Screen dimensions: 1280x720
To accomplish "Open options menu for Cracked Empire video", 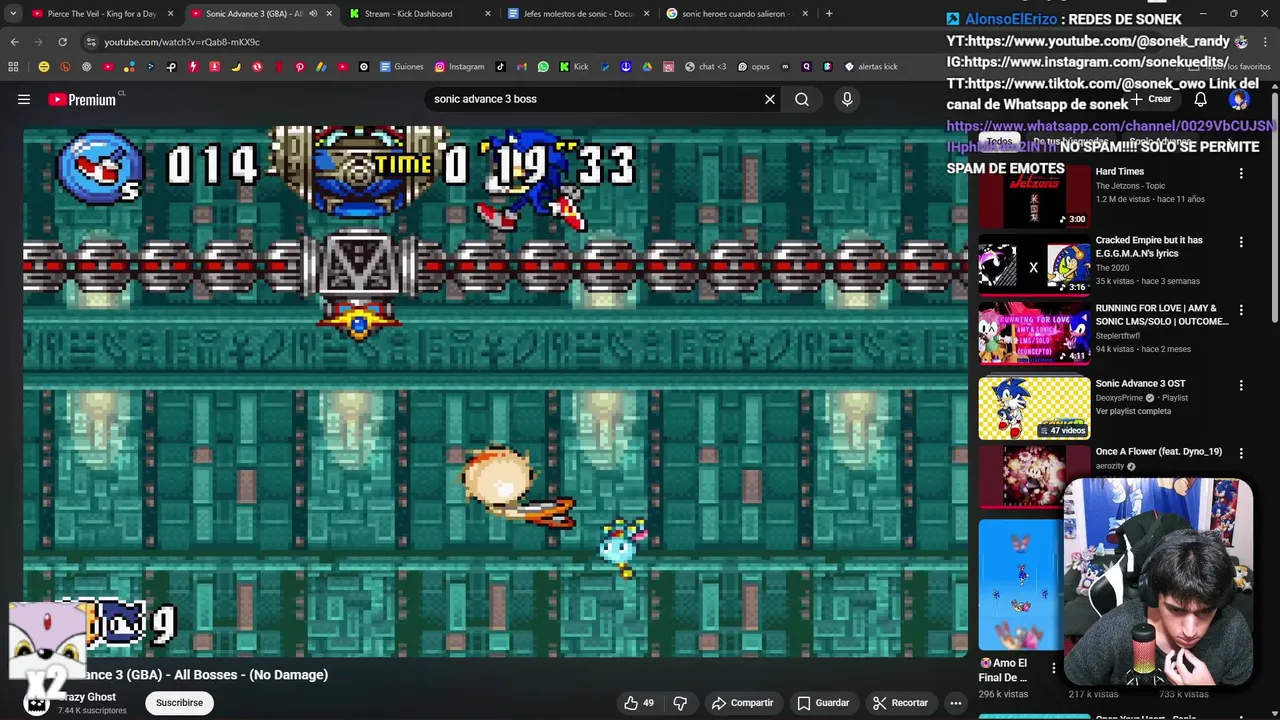I will tap(1241, 242).
